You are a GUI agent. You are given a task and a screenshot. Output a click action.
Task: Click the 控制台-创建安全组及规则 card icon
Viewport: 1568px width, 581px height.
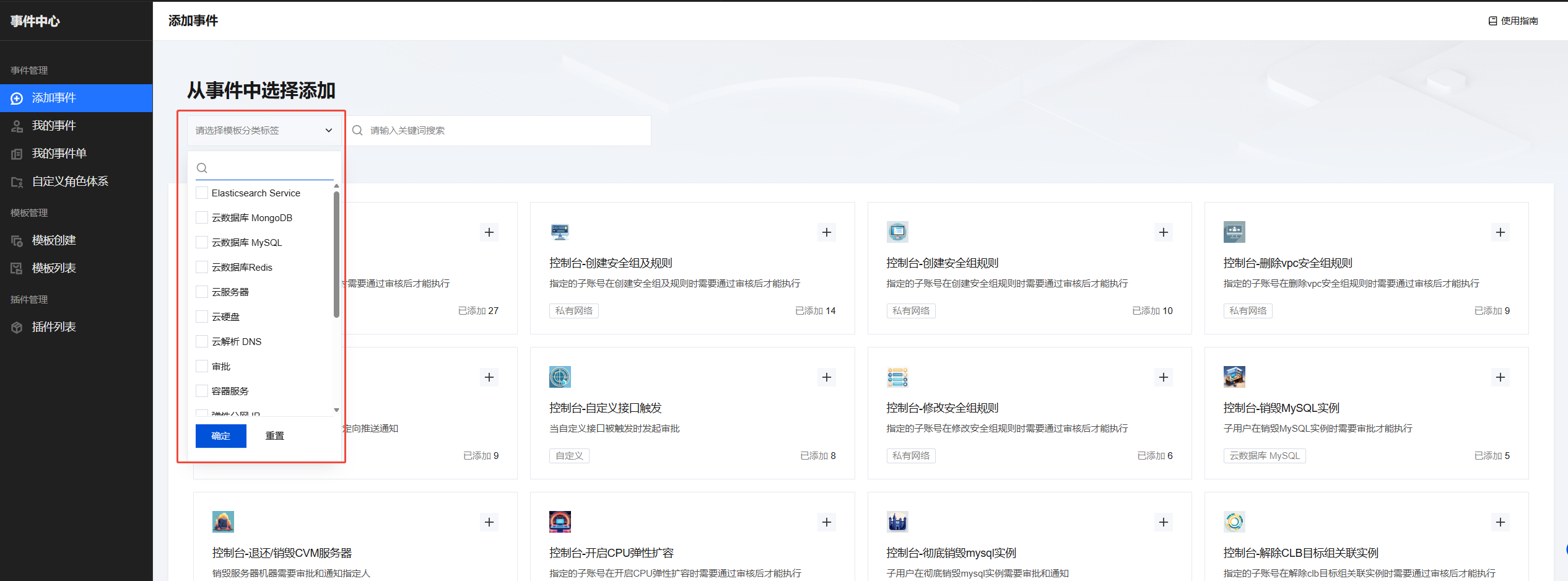[560, 232]
